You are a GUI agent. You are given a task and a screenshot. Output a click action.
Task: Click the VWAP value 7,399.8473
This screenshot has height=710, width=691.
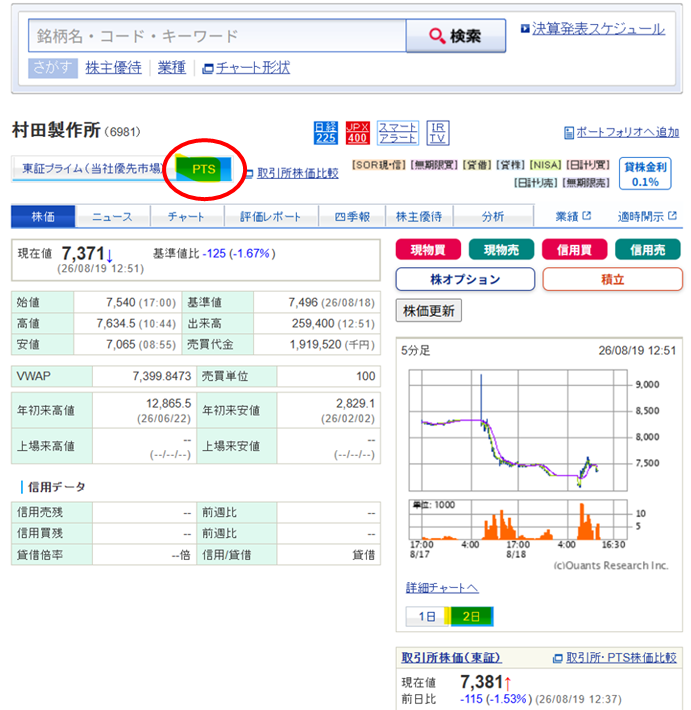click(162, 376)
